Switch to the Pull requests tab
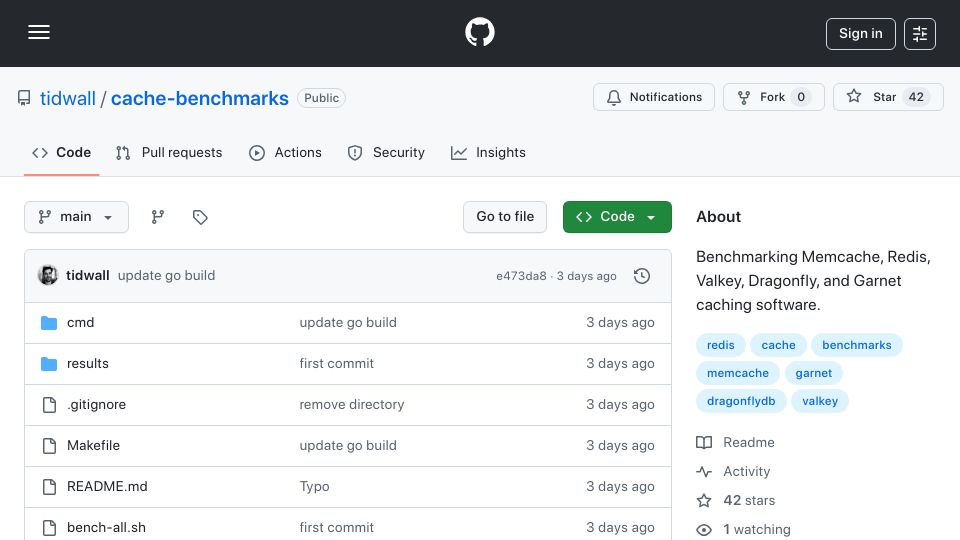 (169, 152)
